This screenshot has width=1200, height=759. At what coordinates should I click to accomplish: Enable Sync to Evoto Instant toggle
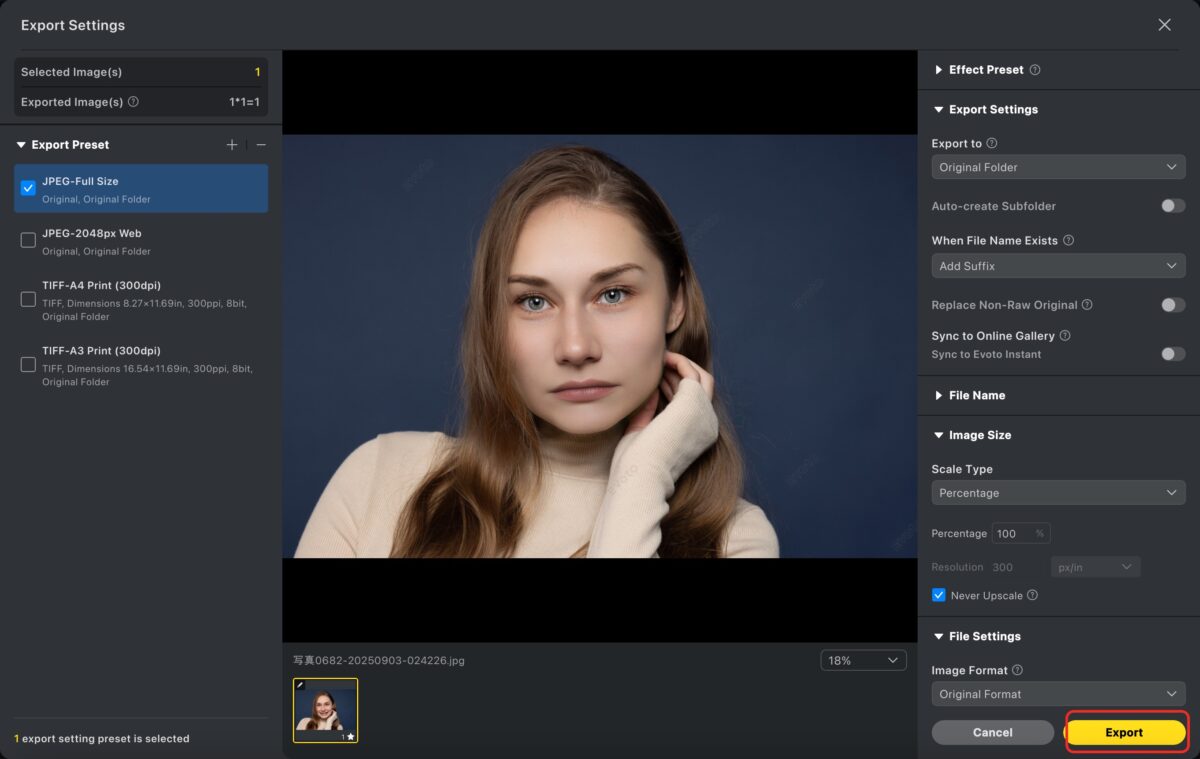(1172, 354)
